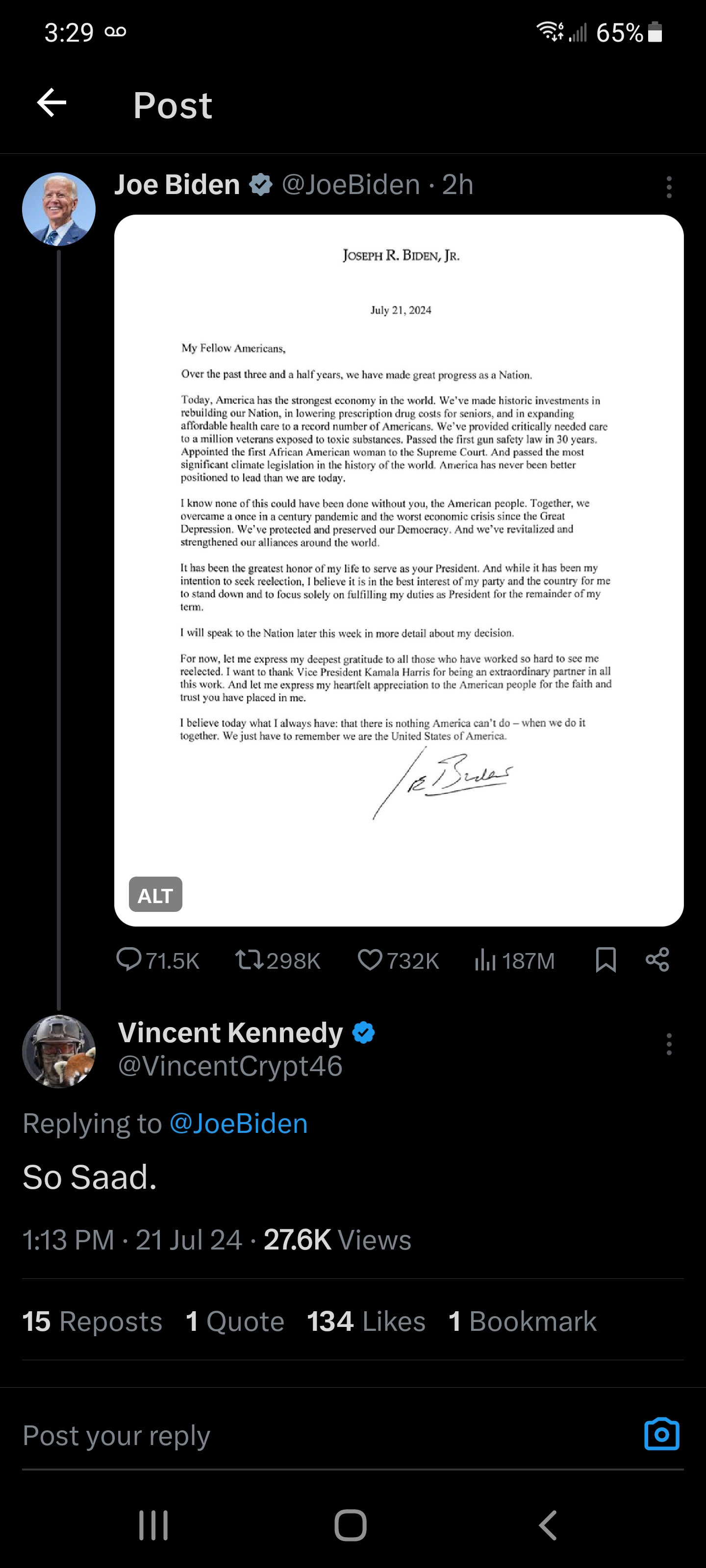Open the 1 Quote list

[234, 1322]
